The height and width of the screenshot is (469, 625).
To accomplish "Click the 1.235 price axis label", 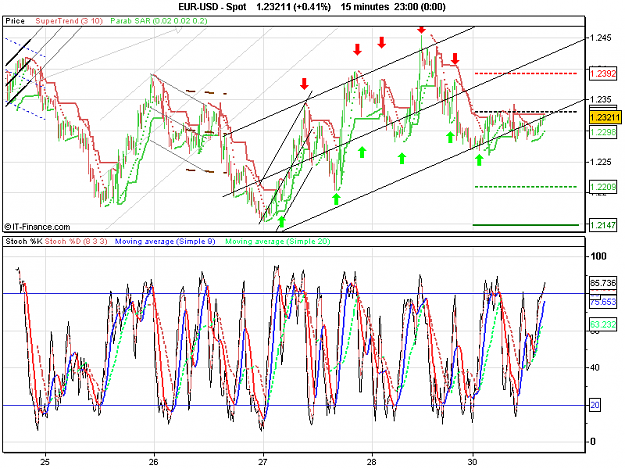I will pyautogui.click(x=600, y=99).
